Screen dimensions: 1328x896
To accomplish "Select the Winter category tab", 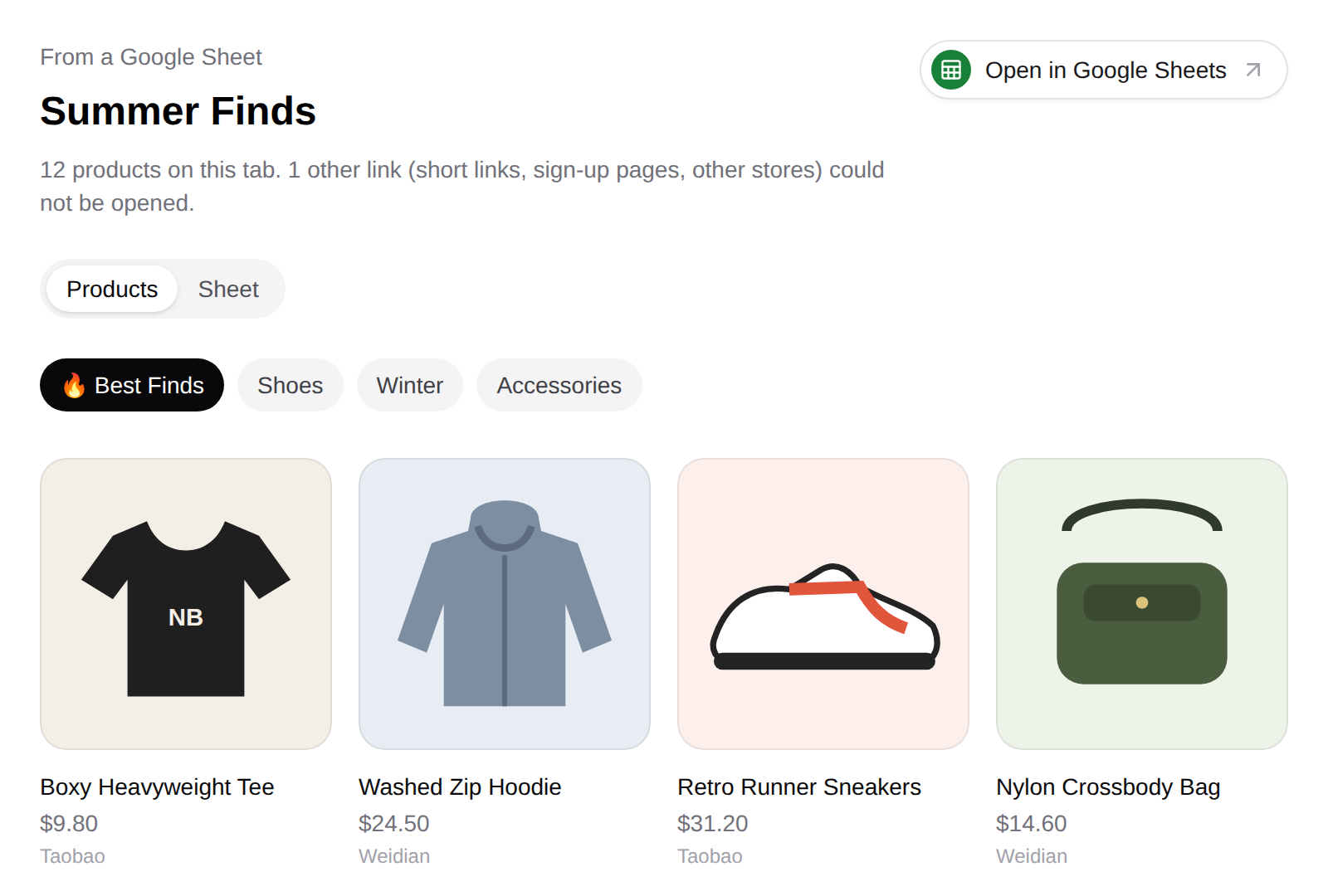I will tap(410, 385).
